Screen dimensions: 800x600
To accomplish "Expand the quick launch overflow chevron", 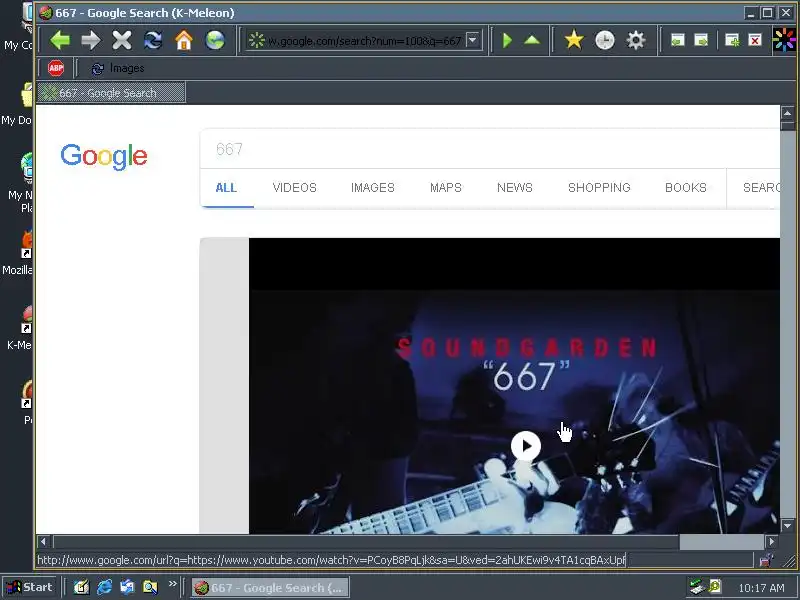I will pyautogui.click(x=172, y=583).
